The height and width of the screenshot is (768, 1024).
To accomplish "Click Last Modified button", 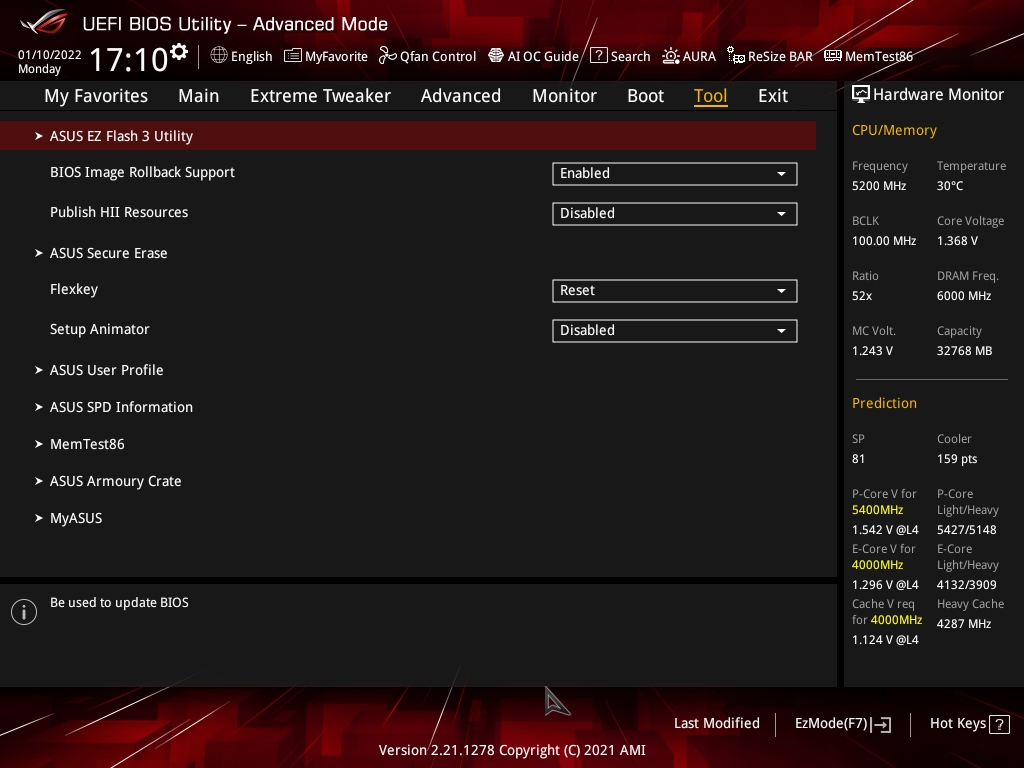I will (716, 724).
